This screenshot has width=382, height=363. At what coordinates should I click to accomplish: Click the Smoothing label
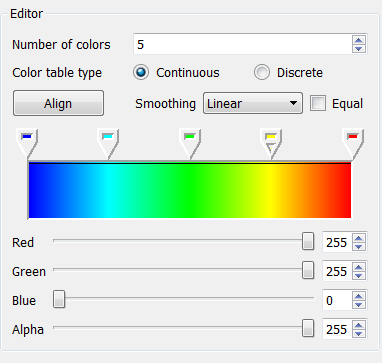(165, 104)
